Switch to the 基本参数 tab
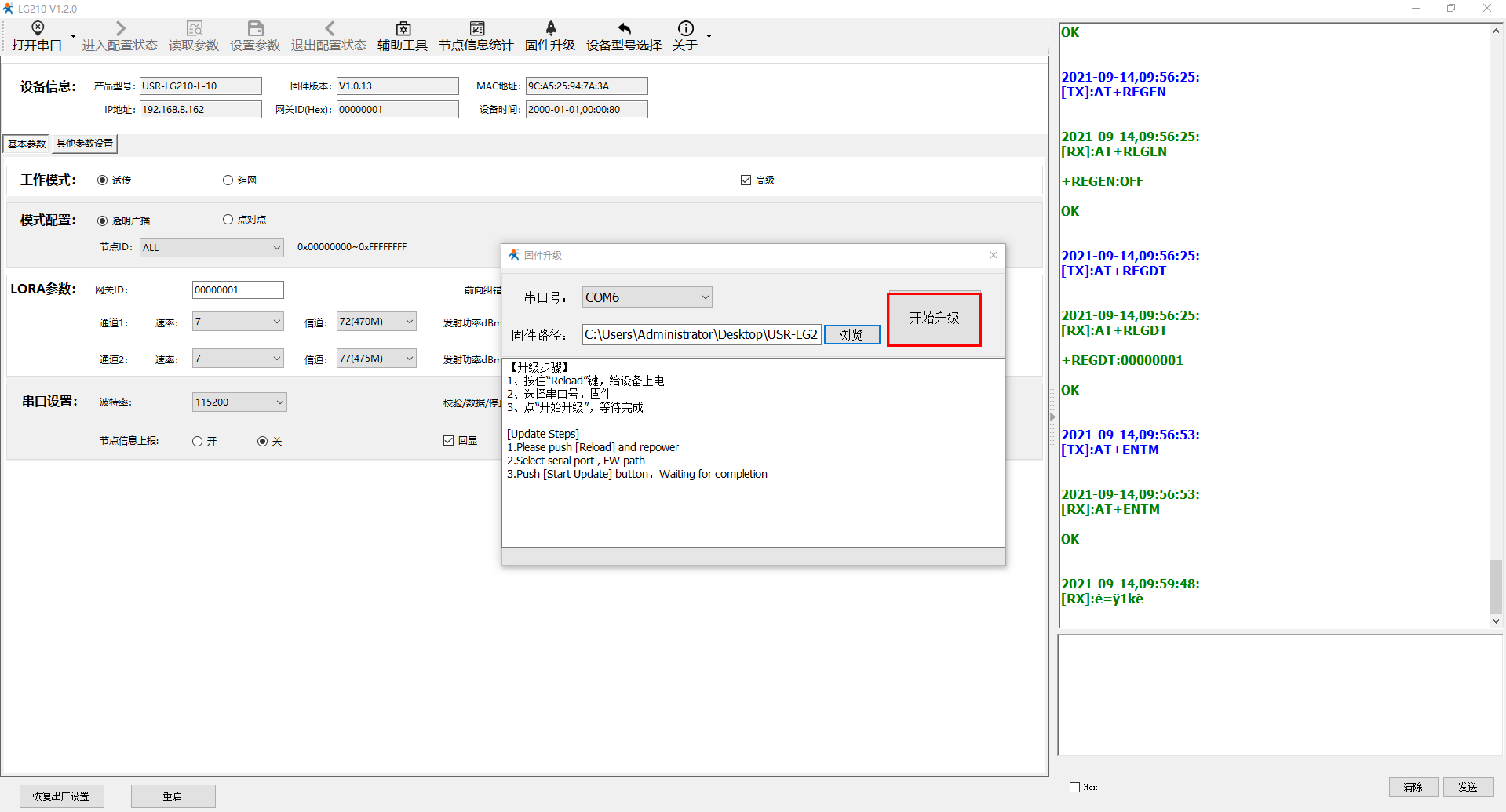Screen dimensions: 1506x812 (x=27, y=144)
